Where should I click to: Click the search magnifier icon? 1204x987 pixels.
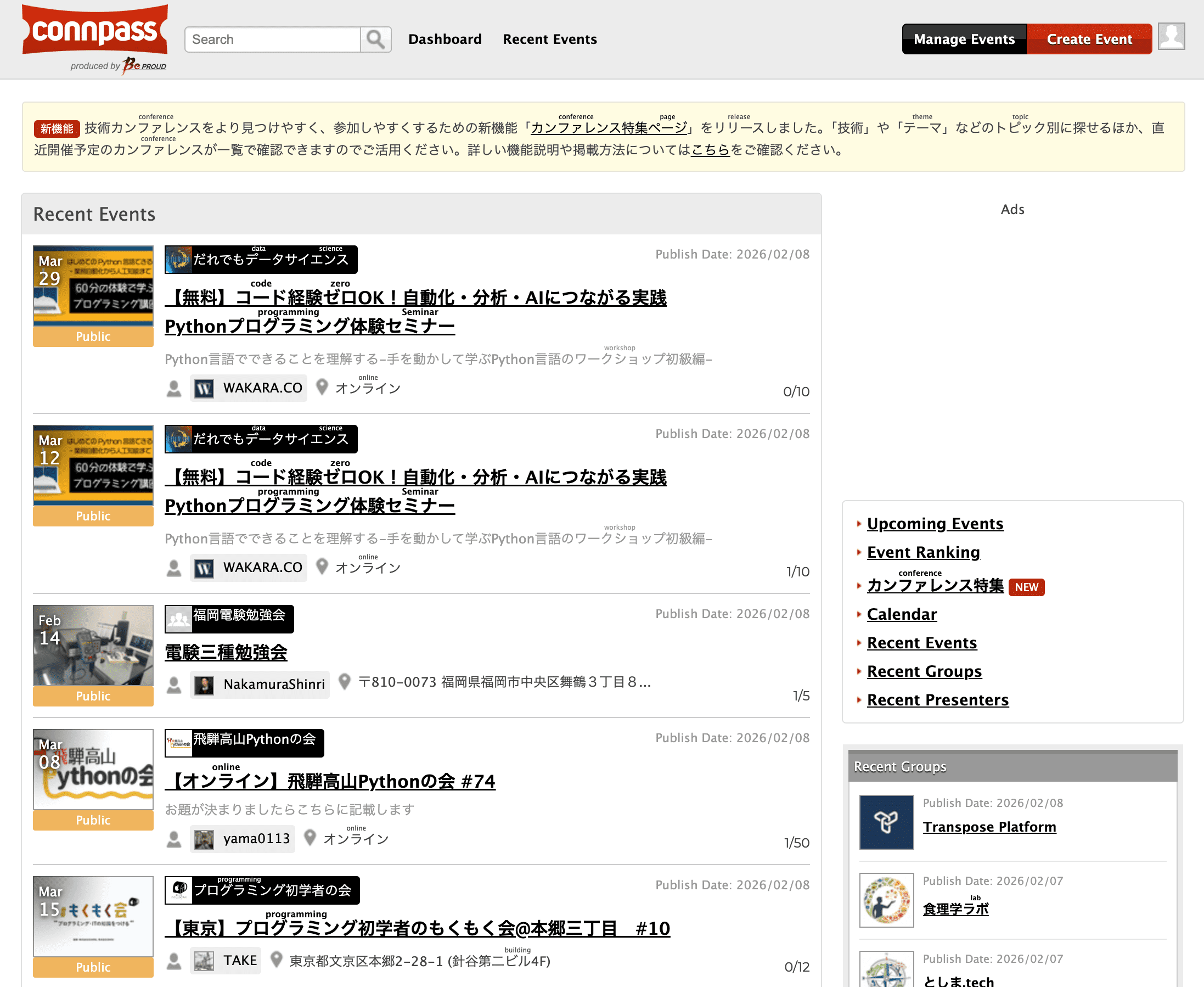coord(375,39)
